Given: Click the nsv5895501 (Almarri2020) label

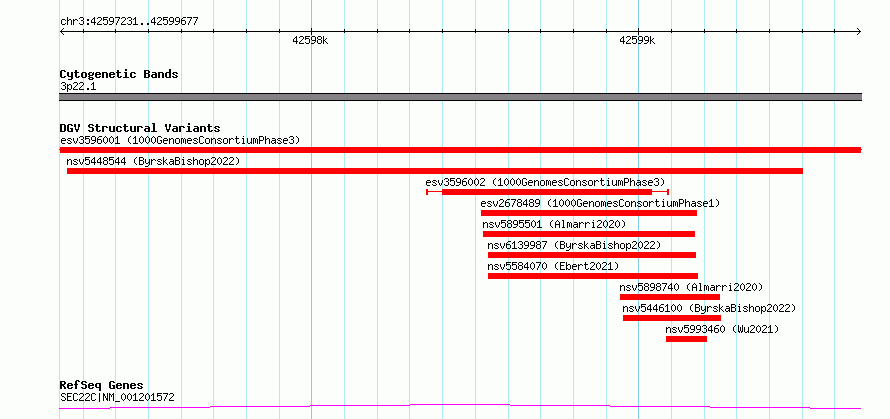Looking at the screenshot, I should click(x=554, y=224).
